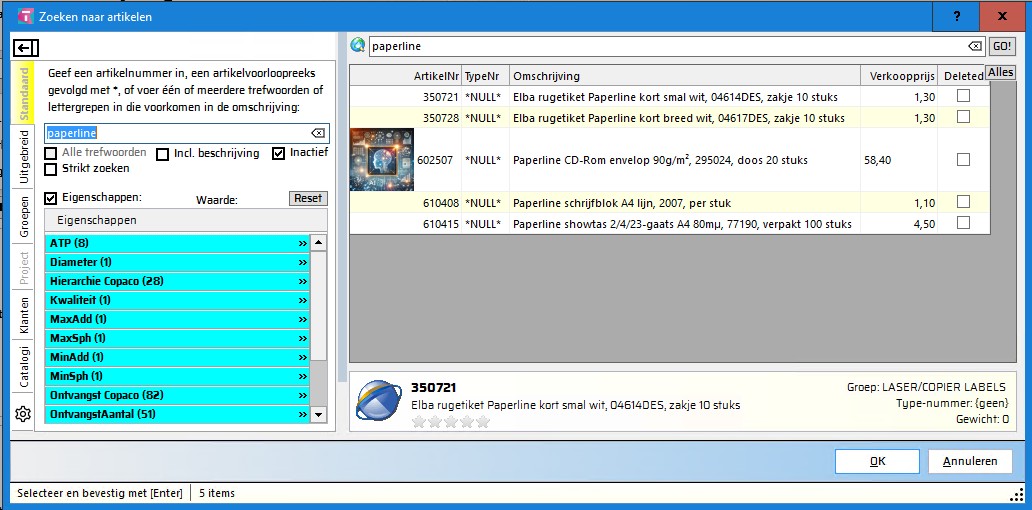
Task: Select row Paperline schrijfblok A4 lijn
Action: coord(670,202)
